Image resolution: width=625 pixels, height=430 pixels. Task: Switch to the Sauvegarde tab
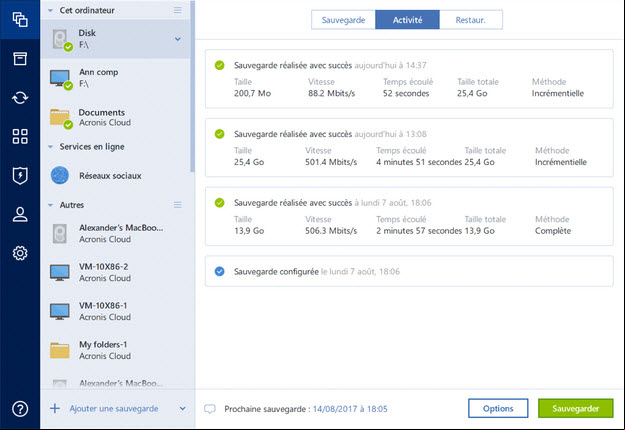343,20
